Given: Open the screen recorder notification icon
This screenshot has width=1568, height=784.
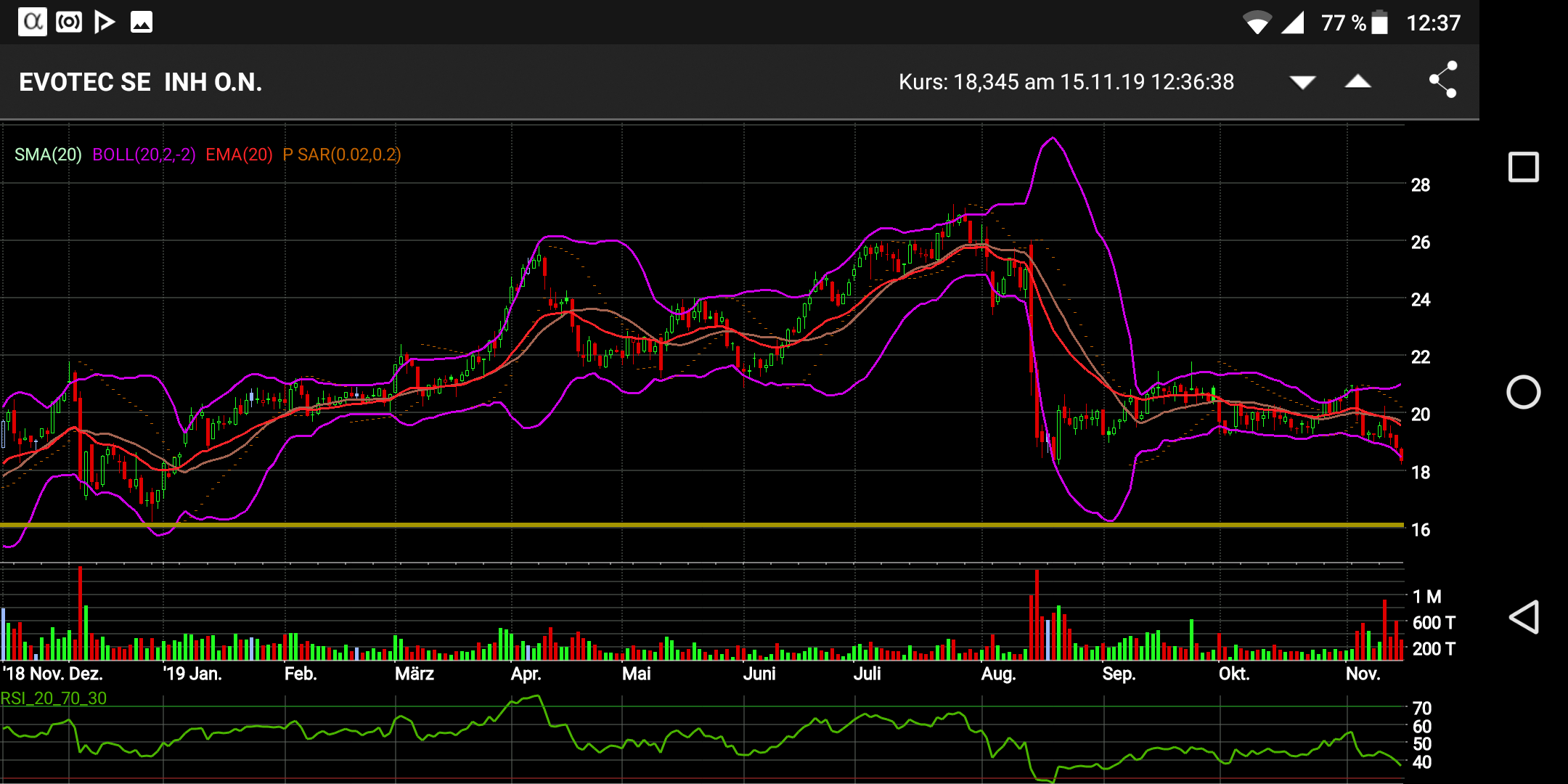Looking at the screenshot, I should [x=69, y=22].
